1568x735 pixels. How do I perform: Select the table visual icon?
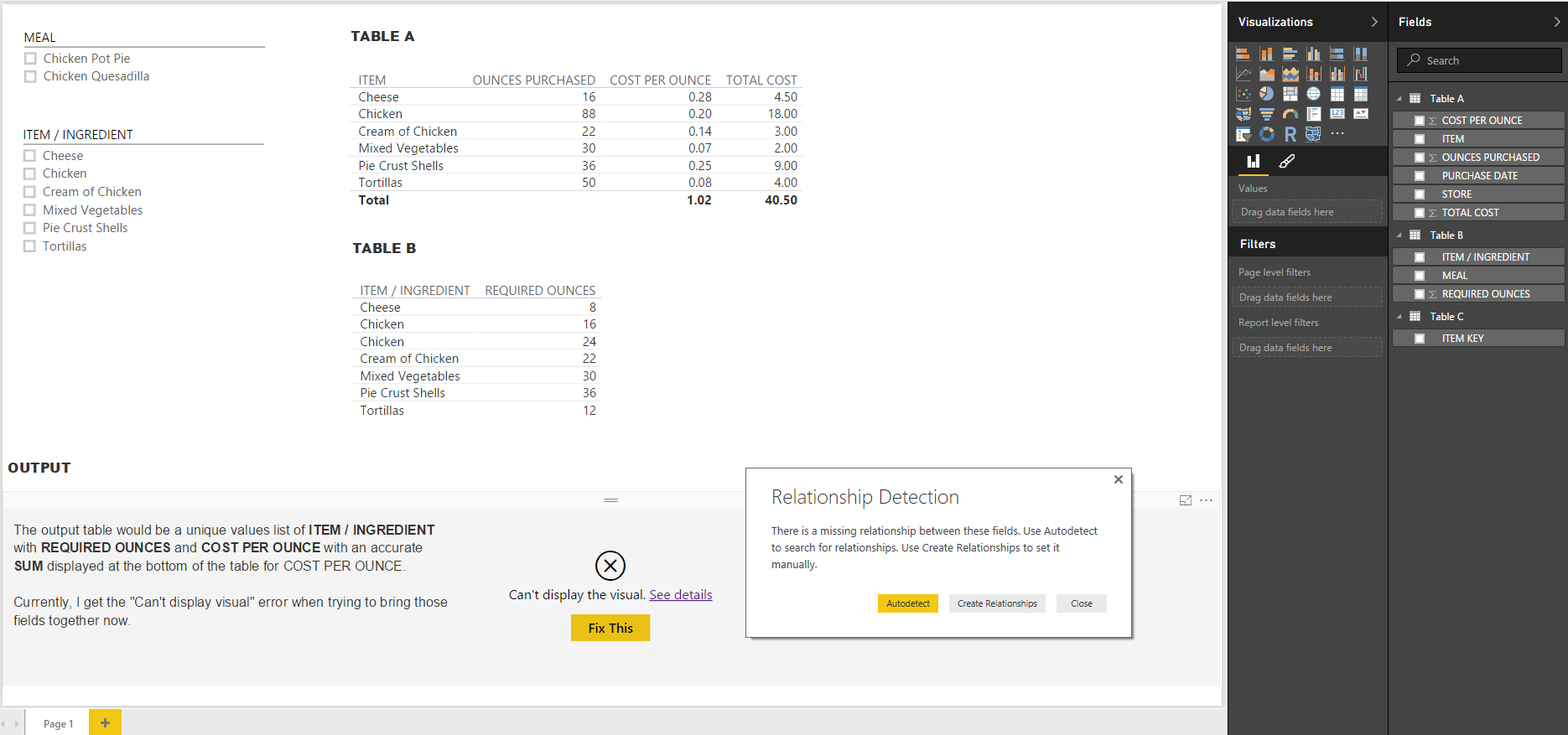[x=1337, y=94]
